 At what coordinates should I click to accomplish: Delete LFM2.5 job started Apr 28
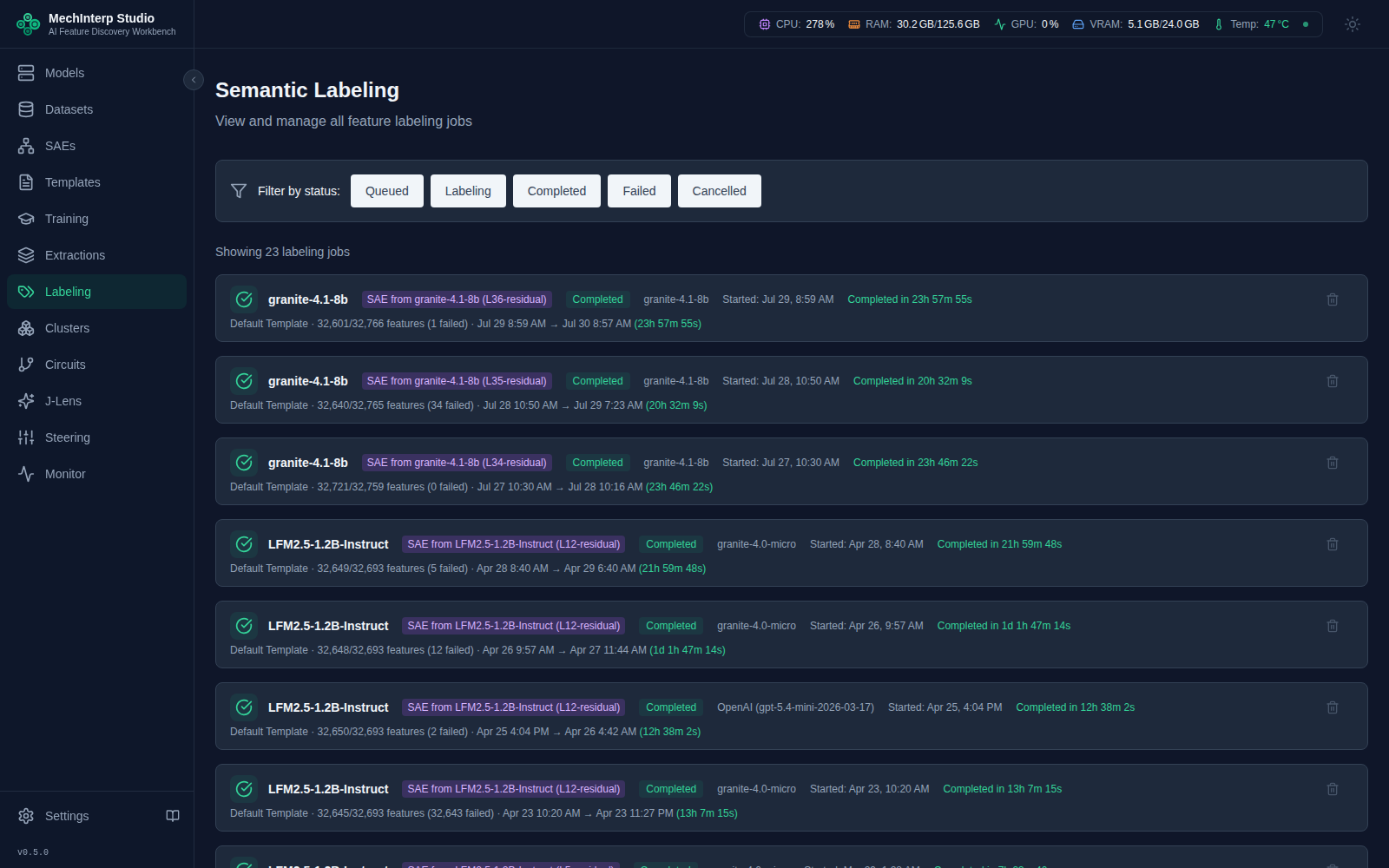(x=1333, y=544)
